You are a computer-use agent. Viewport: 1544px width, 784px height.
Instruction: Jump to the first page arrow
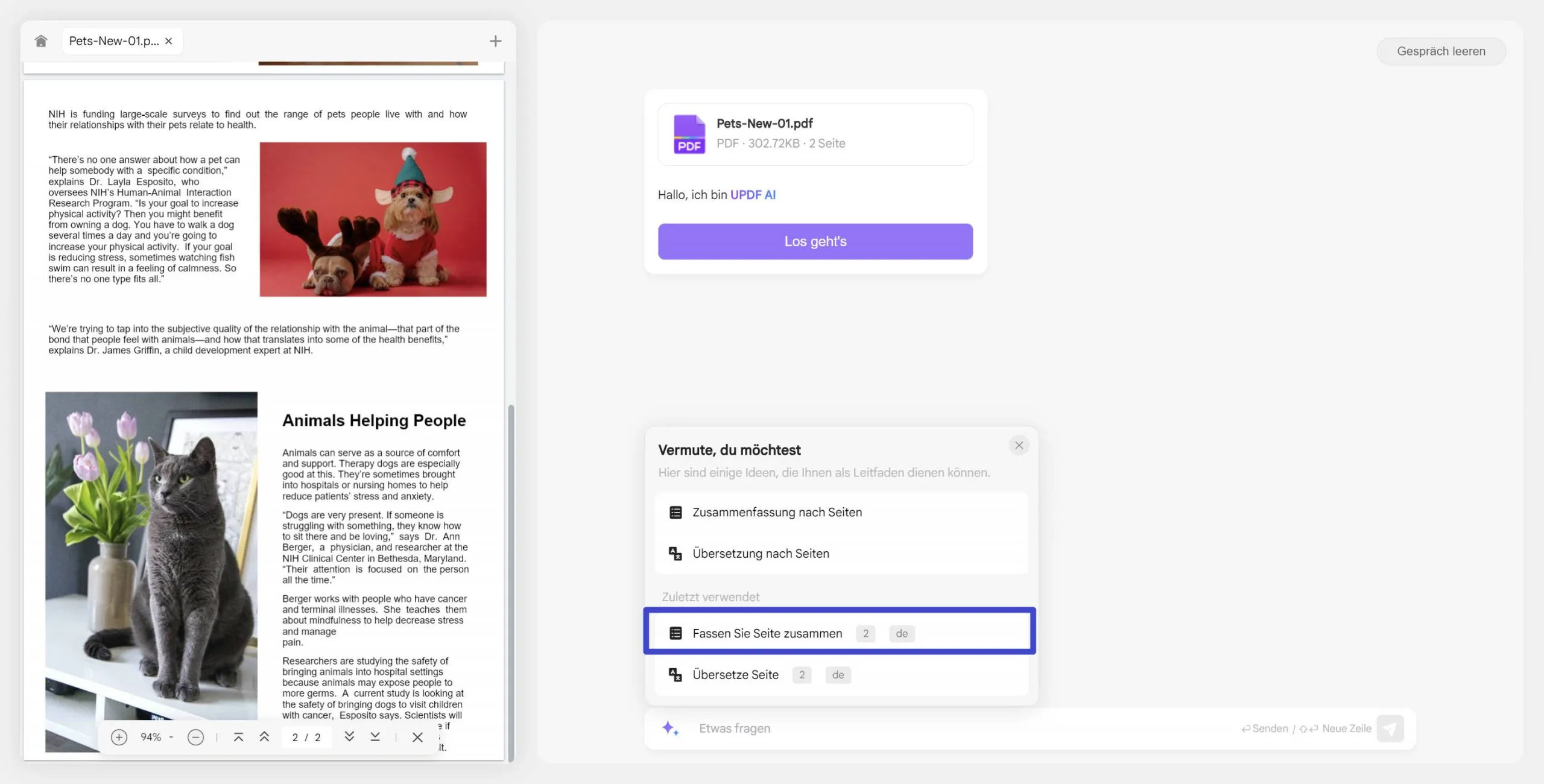coord(238,737)
